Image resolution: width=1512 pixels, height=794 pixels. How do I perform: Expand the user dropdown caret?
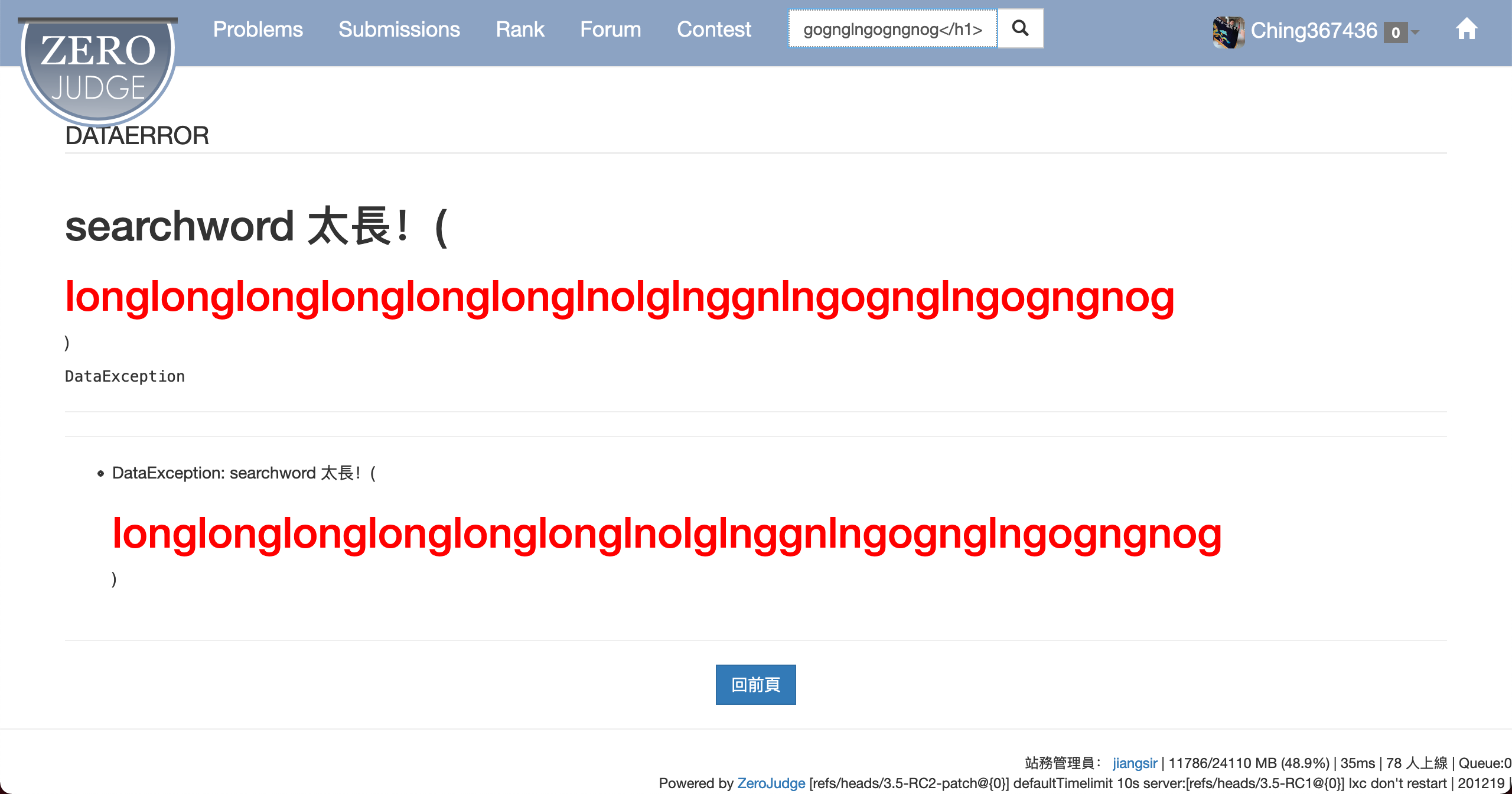pyautogui.click(x=1415, y=32)
